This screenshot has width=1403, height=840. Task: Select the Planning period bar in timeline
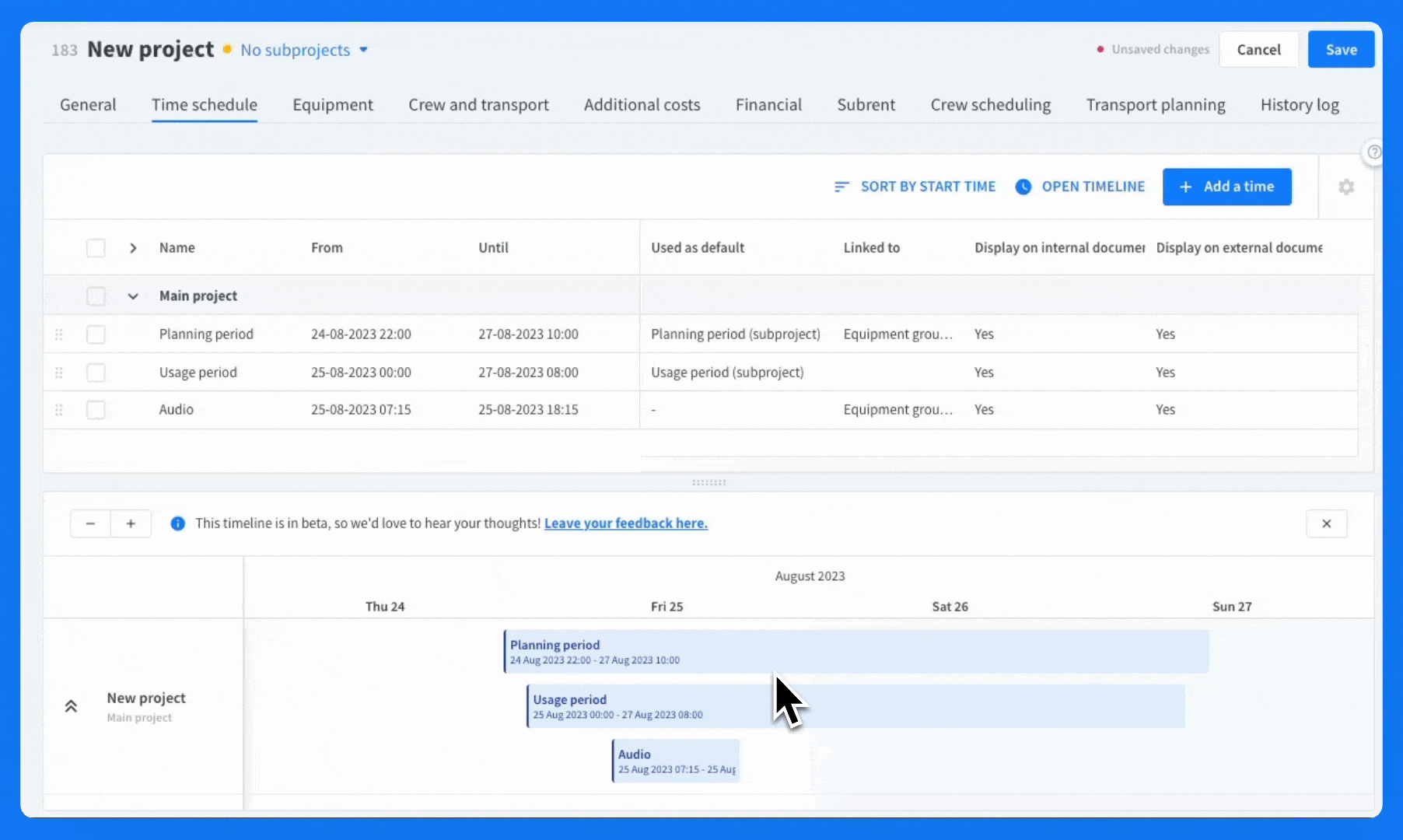click(x=856, y=652)
